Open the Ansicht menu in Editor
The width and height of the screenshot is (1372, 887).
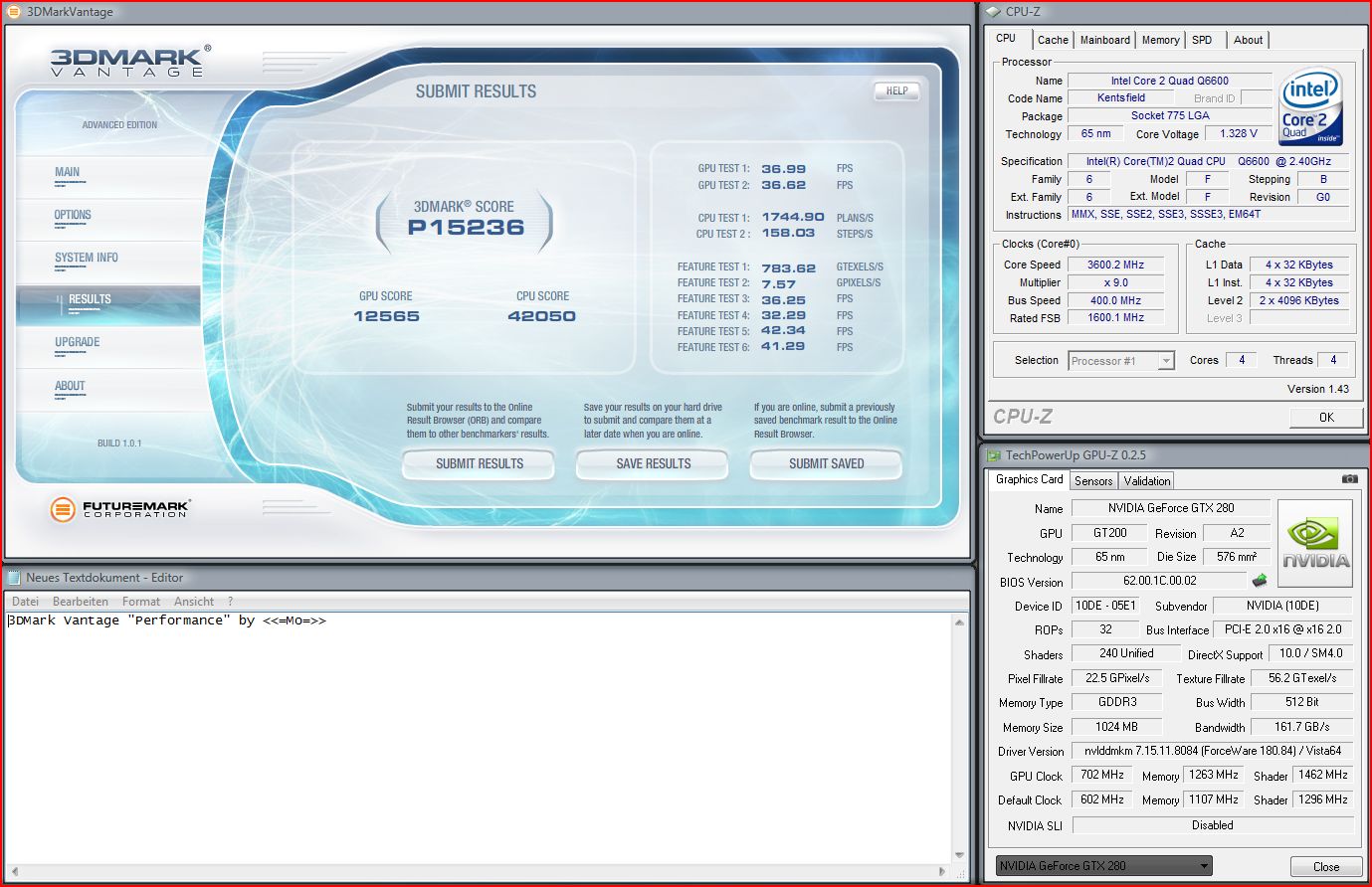(194, 602)
